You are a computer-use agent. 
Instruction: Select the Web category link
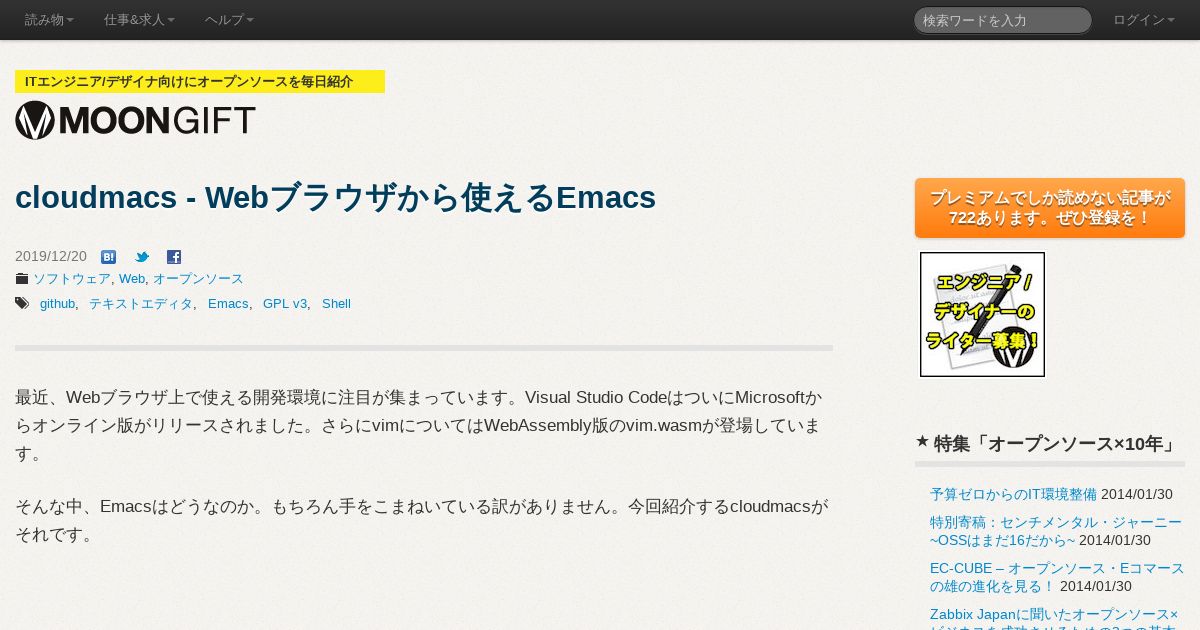pyautogui.click(x=132, y=279)
